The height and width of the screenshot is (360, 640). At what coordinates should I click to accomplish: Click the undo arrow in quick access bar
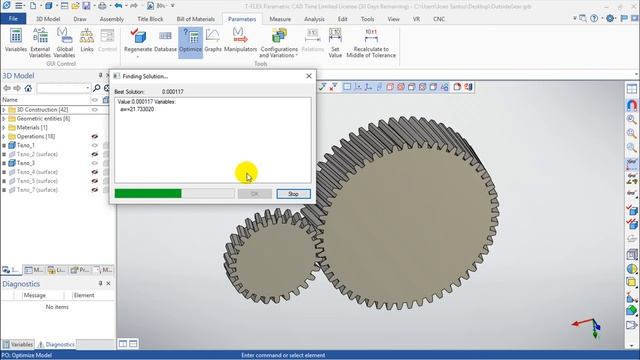[x=118, y=6]
